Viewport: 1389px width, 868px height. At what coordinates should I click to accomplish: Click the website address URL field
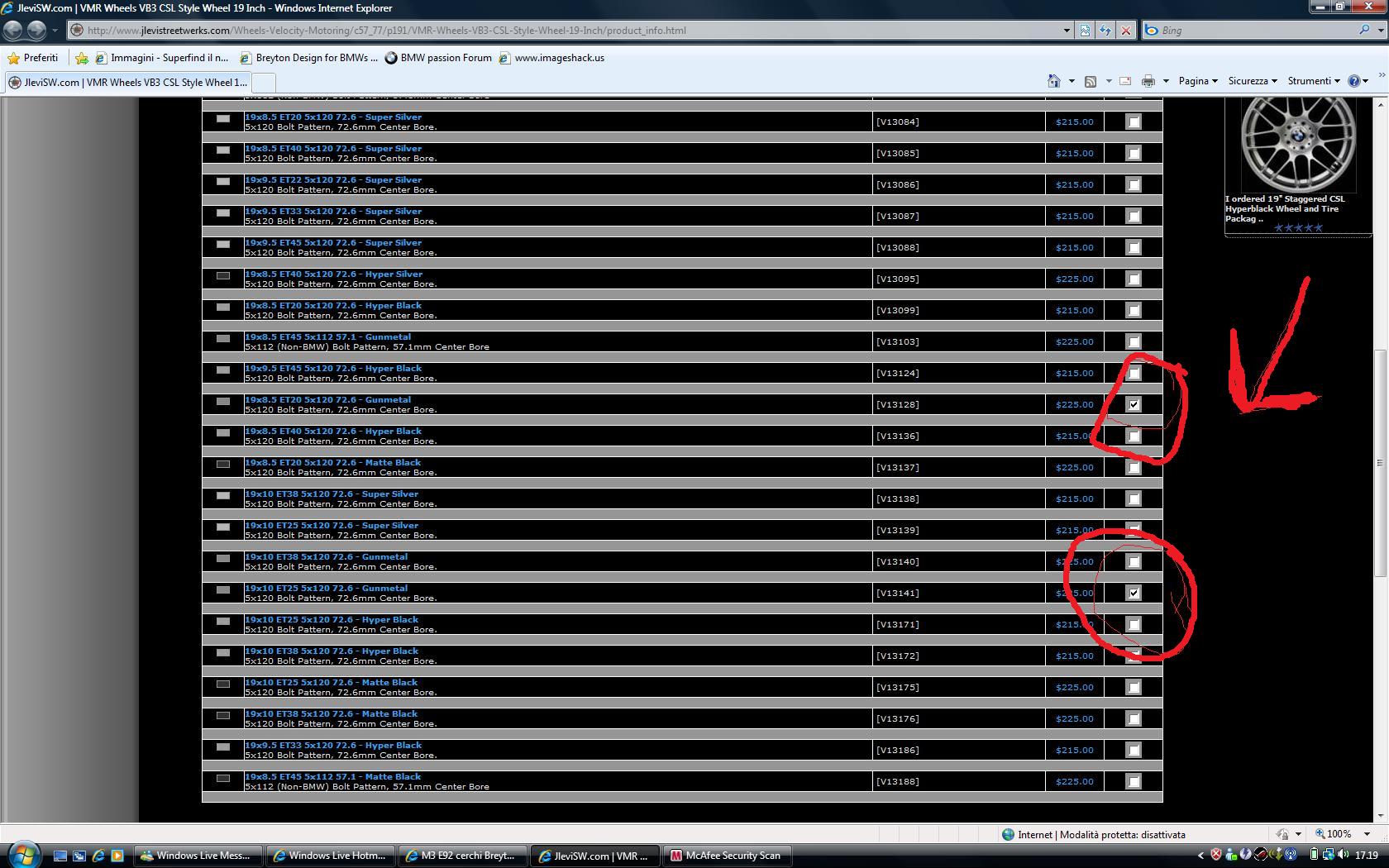(570, 31)
